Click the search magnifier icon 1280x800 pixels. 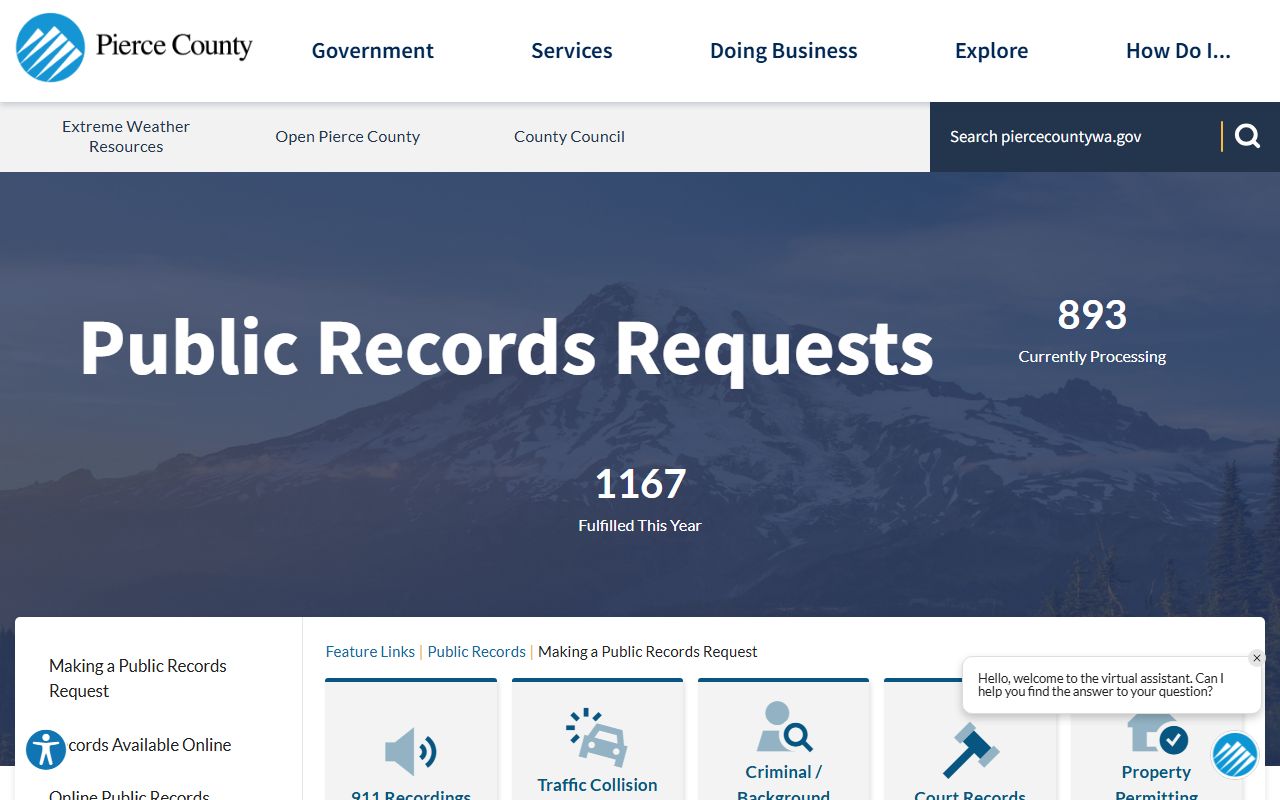[1247, 136]
